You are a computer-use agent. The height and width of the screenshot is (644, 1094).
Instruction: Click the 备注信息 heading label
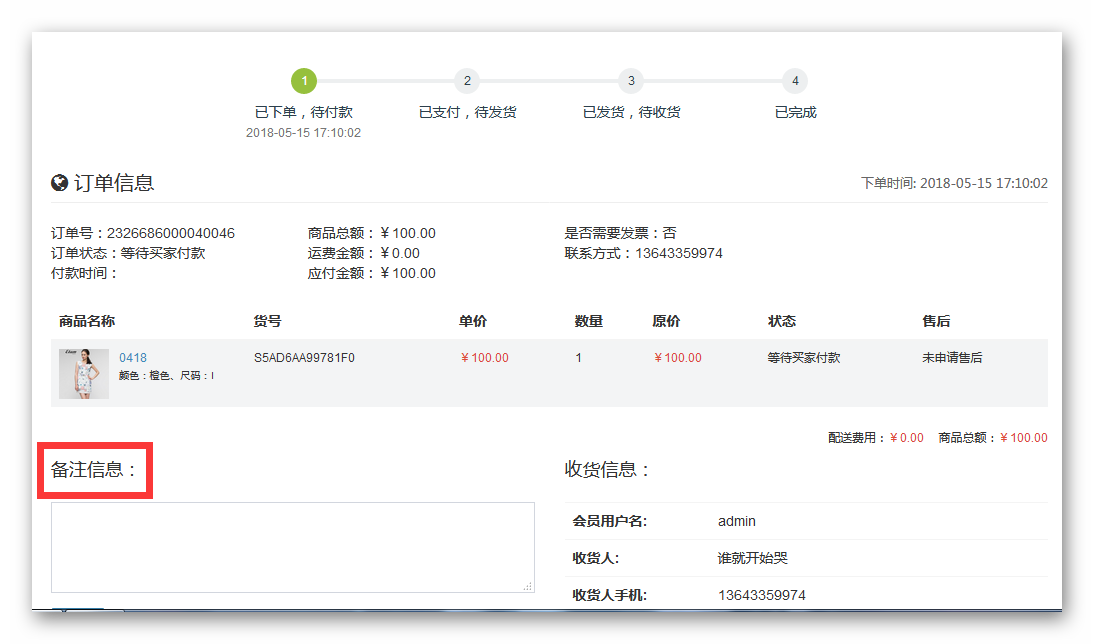94,469
